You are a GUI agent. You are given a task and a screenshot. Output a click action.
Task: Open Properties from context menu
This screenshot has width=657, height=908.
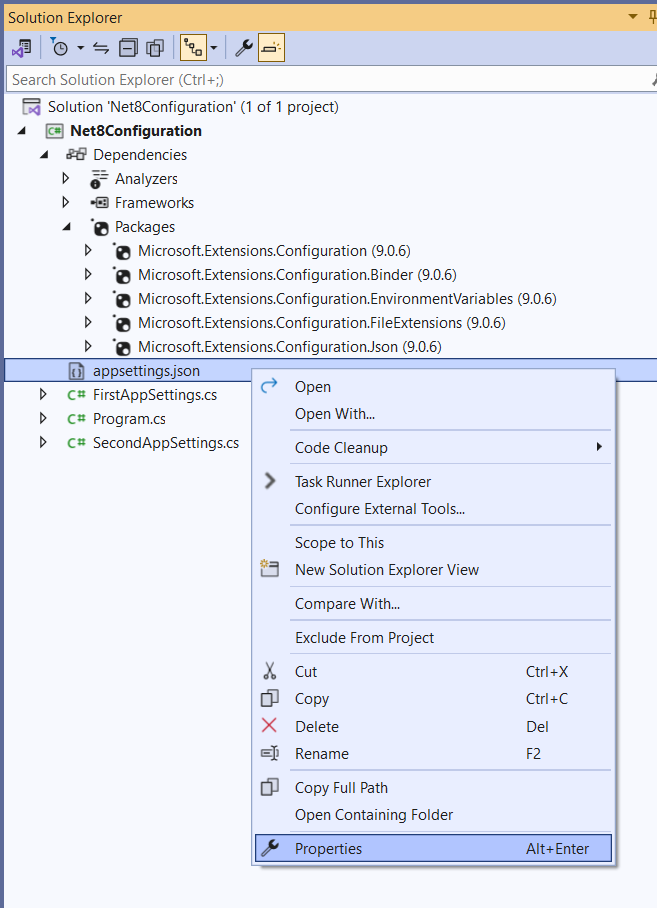(433, 848)
